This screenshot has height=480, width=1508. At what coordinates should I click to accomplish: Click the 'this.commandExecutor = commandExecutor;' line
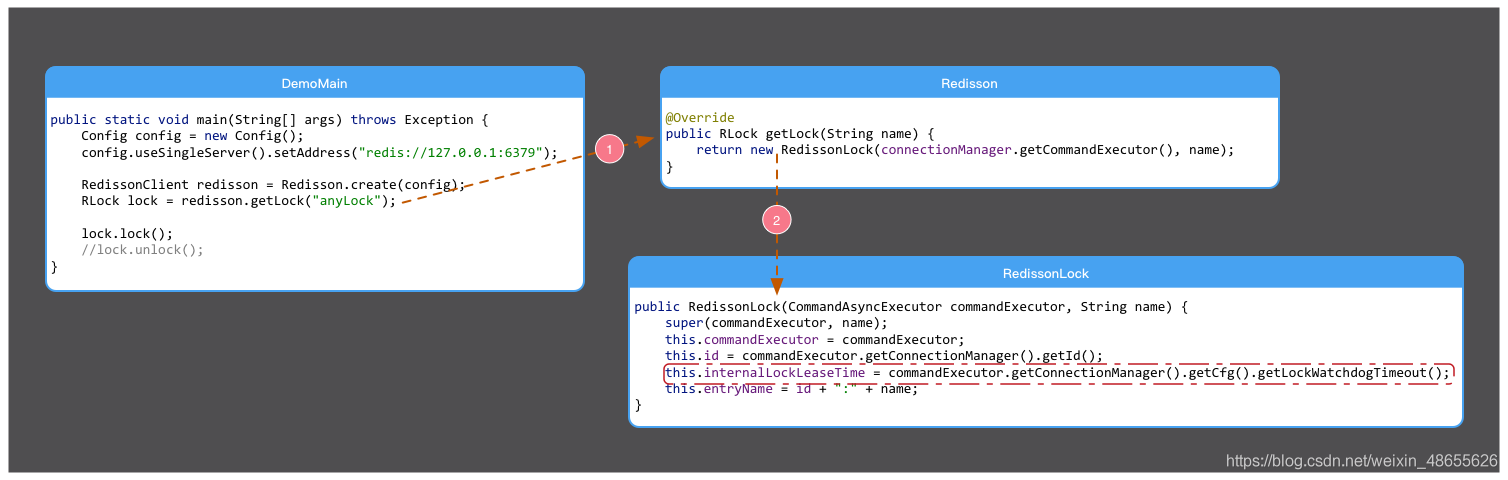coord(815,340)
